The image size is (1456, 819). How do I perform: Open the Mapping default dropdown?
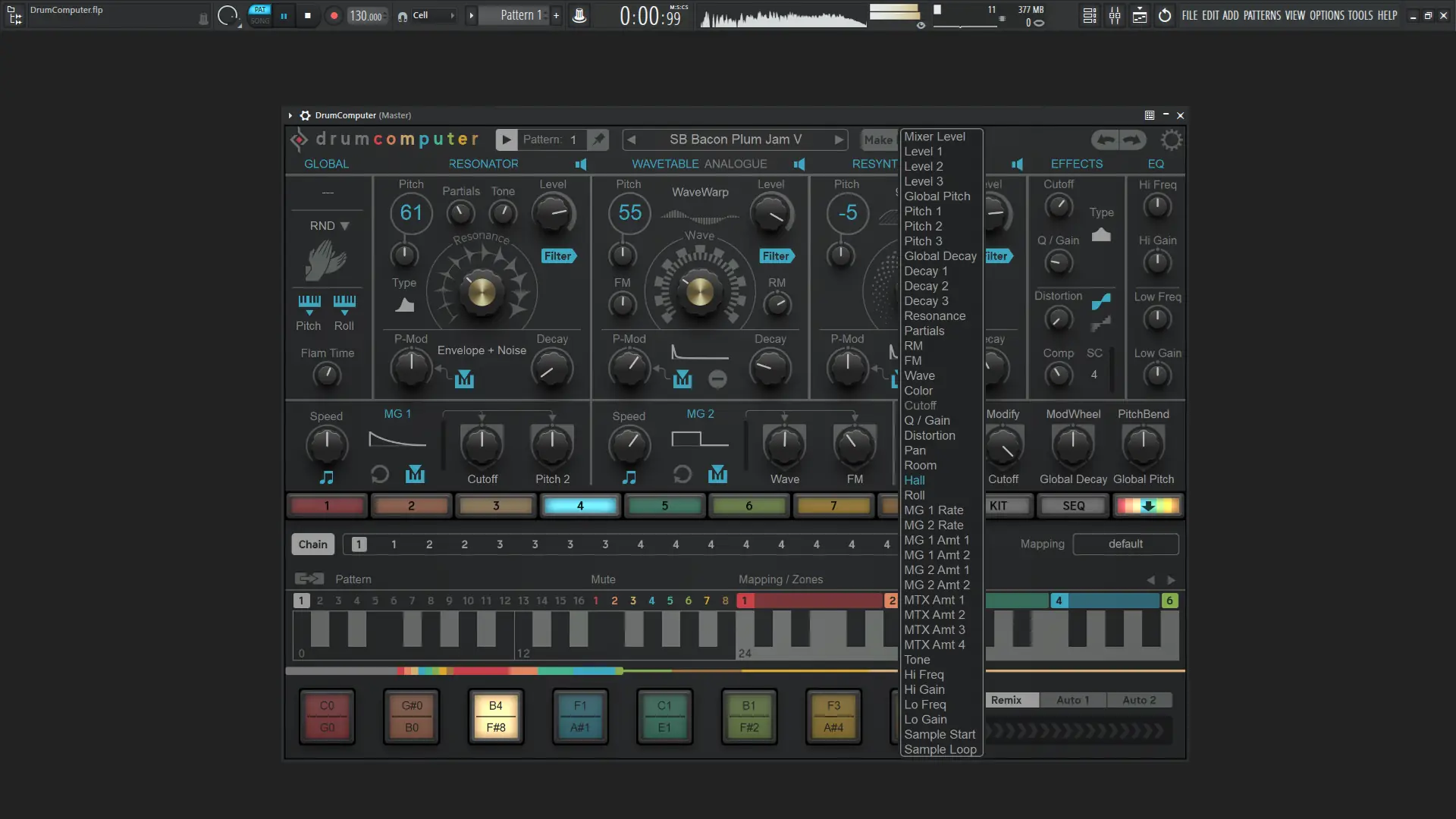1125,544
